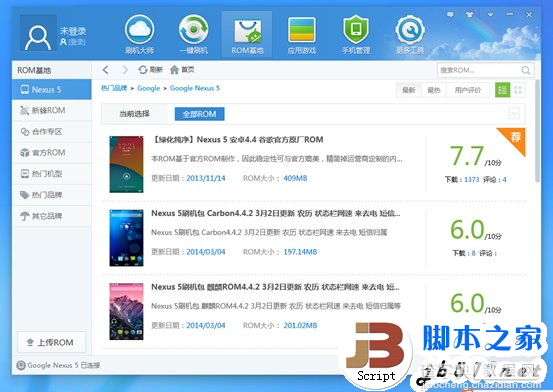
Task: Select the 全部ROM tab
Action: tap(199, 114)
